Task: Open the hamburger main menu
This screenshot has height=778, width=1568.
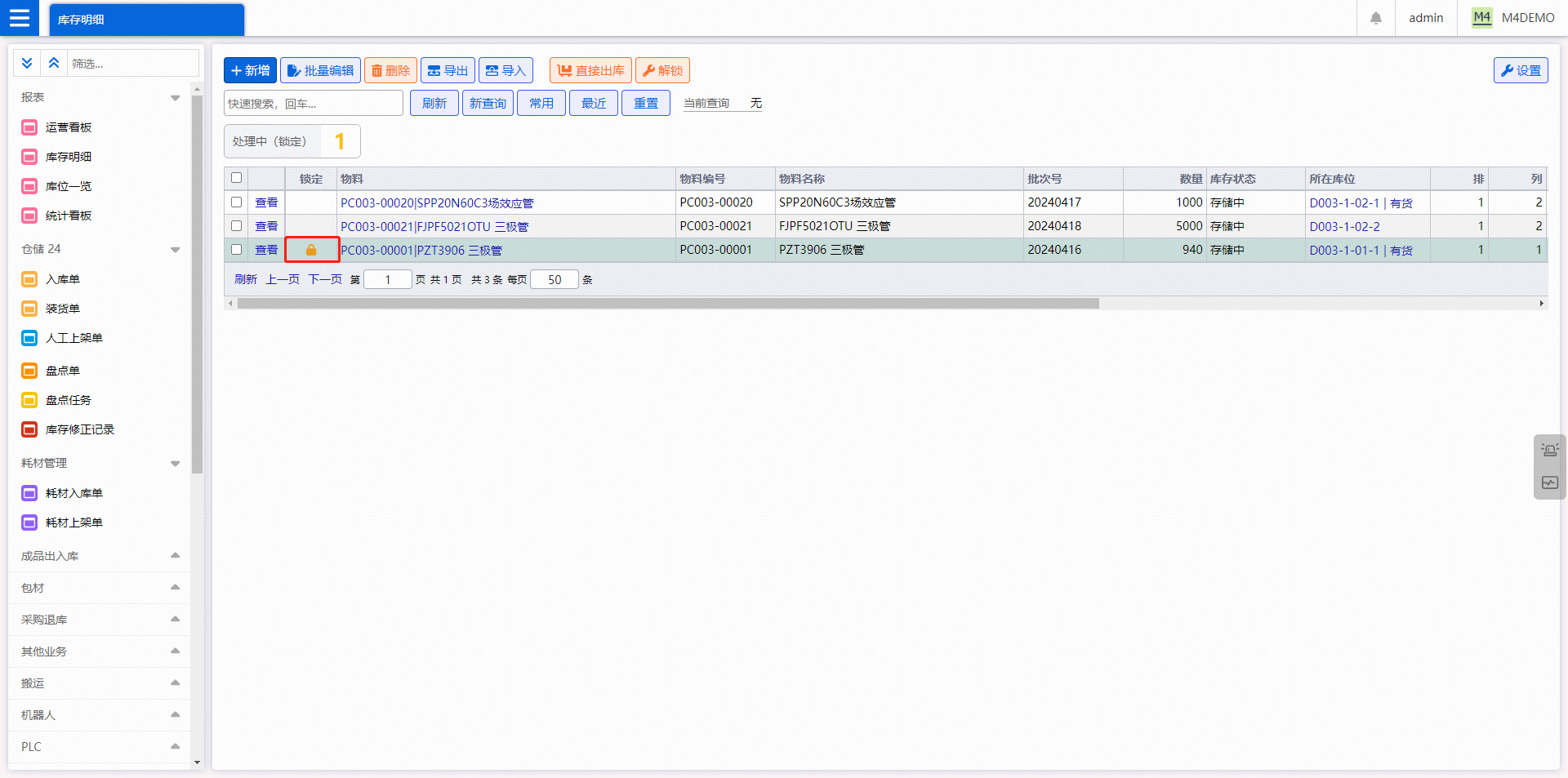Action: (20, 18)
